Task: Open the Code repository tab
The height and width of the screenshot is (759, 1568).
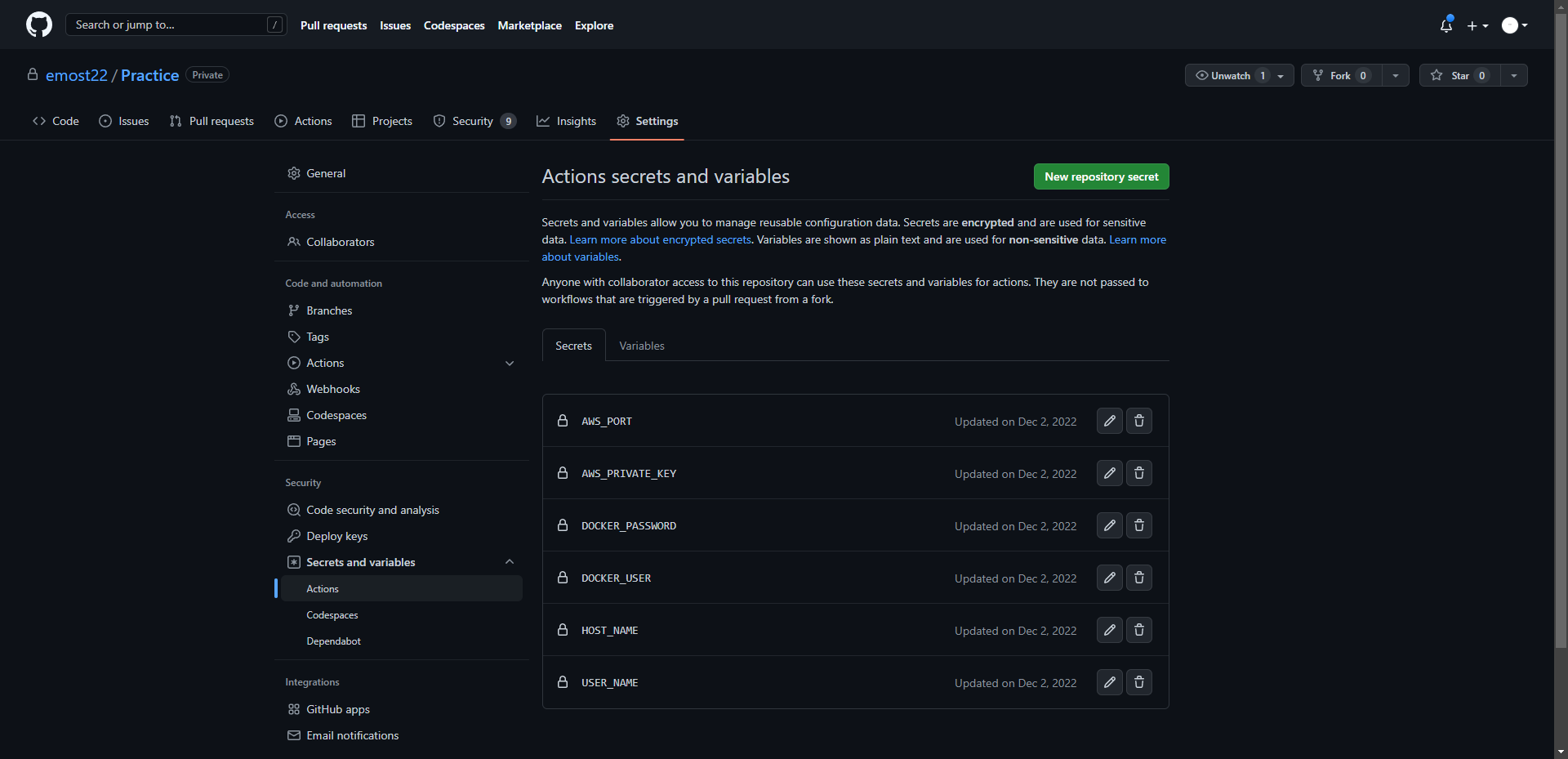Action: tap(56, 121)
